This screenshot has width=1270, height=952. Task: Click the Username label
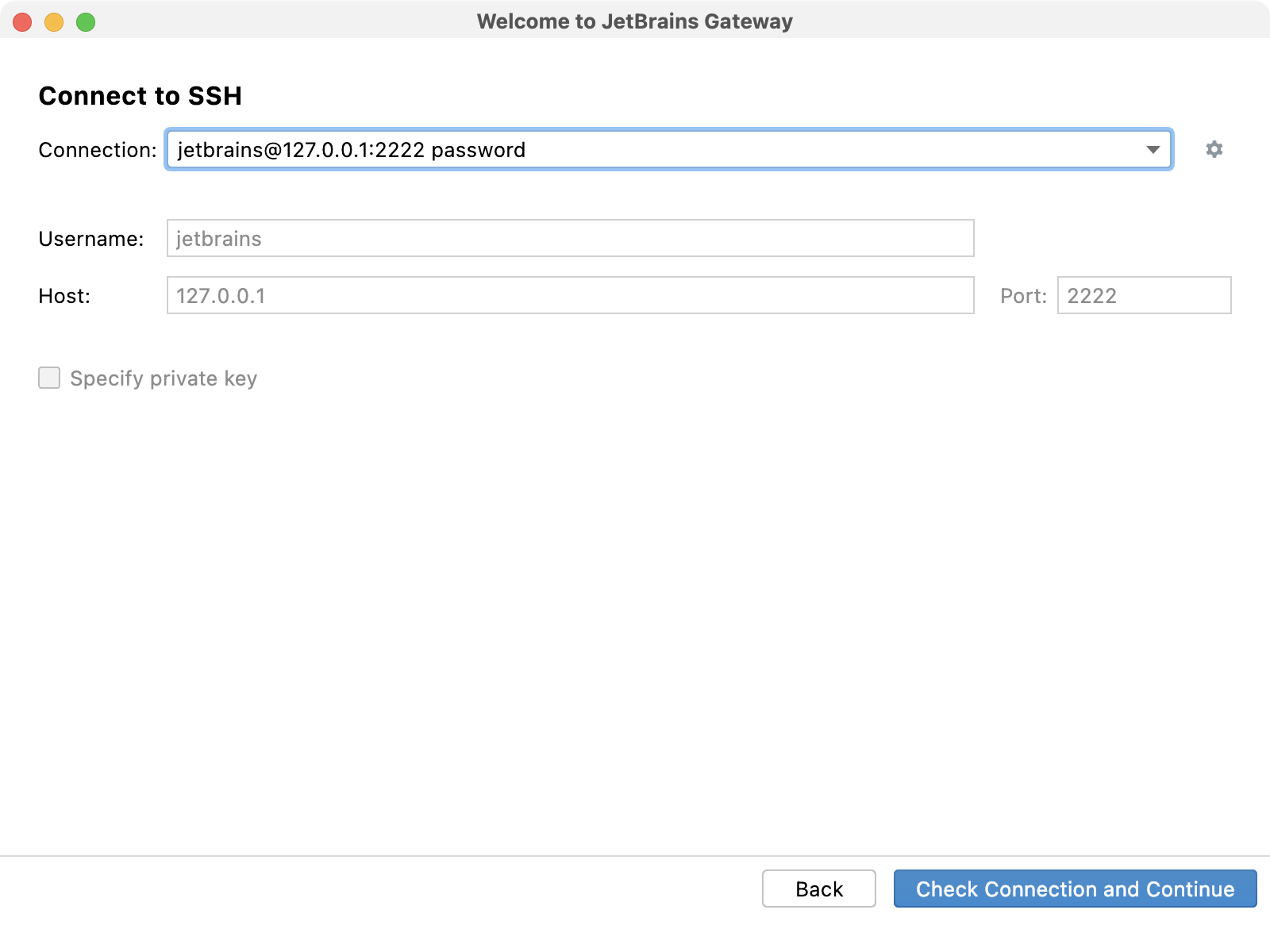coord(91,238)
